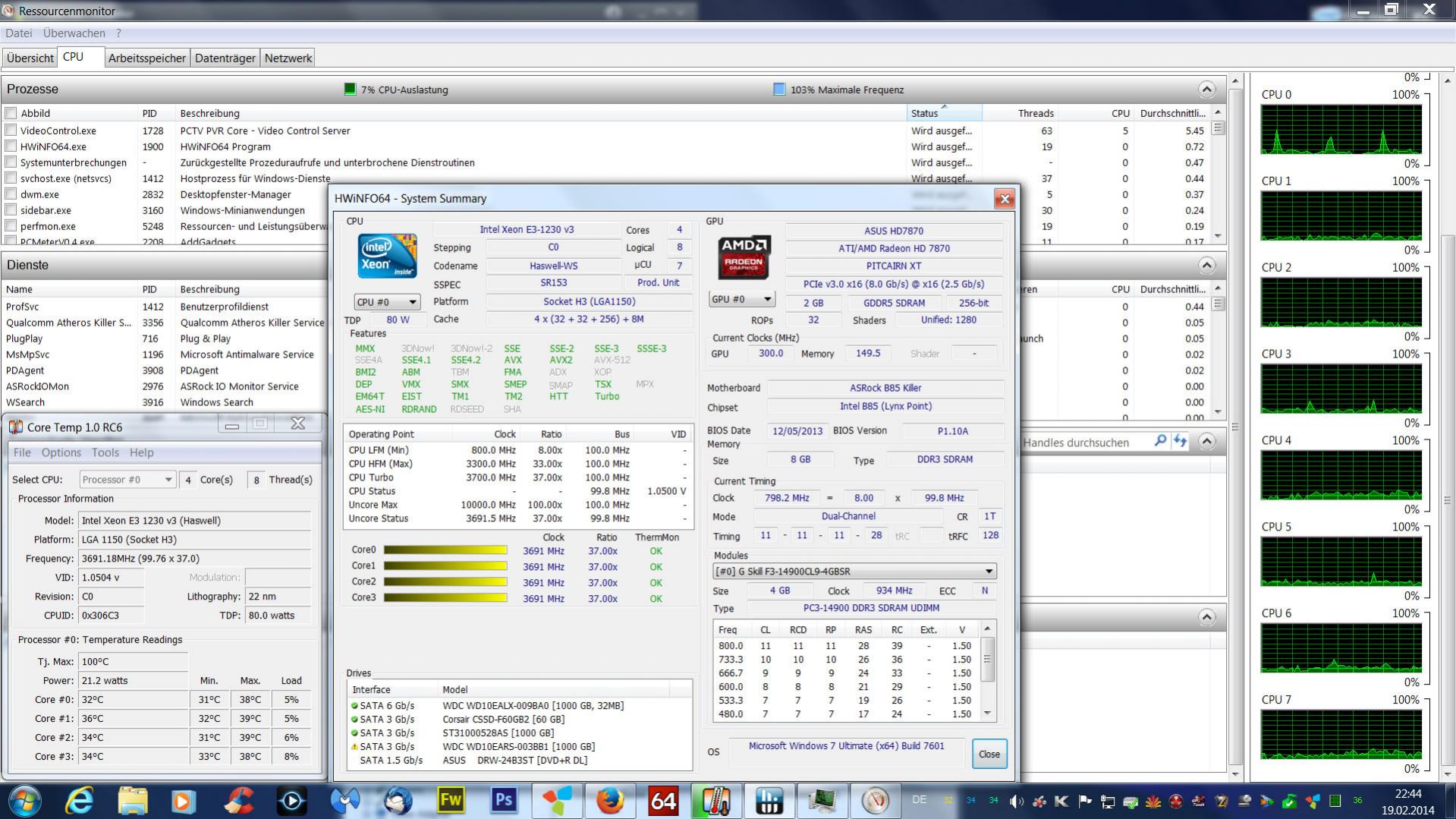Screen dimensions: 1456x819
Task: Check the dwm.exe process checkbox
Action: click(11, 194)
